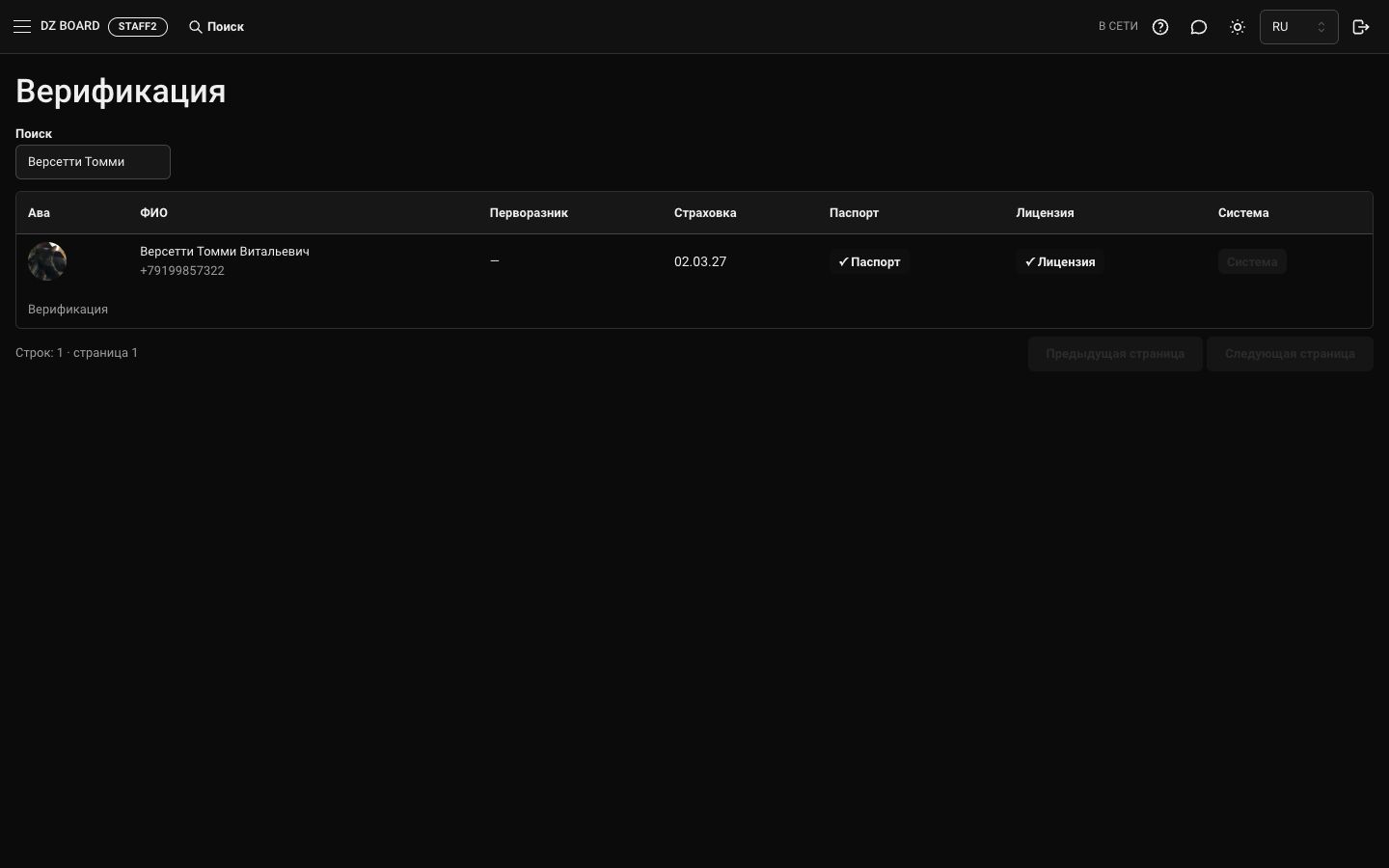Click the Система column header
The image size is (1389, 868).
1243,213
